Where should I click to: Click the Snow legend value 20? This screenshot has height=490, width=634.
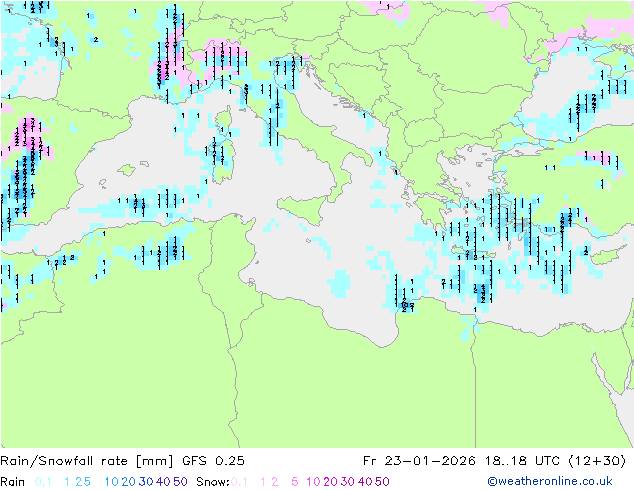[330, 482]
